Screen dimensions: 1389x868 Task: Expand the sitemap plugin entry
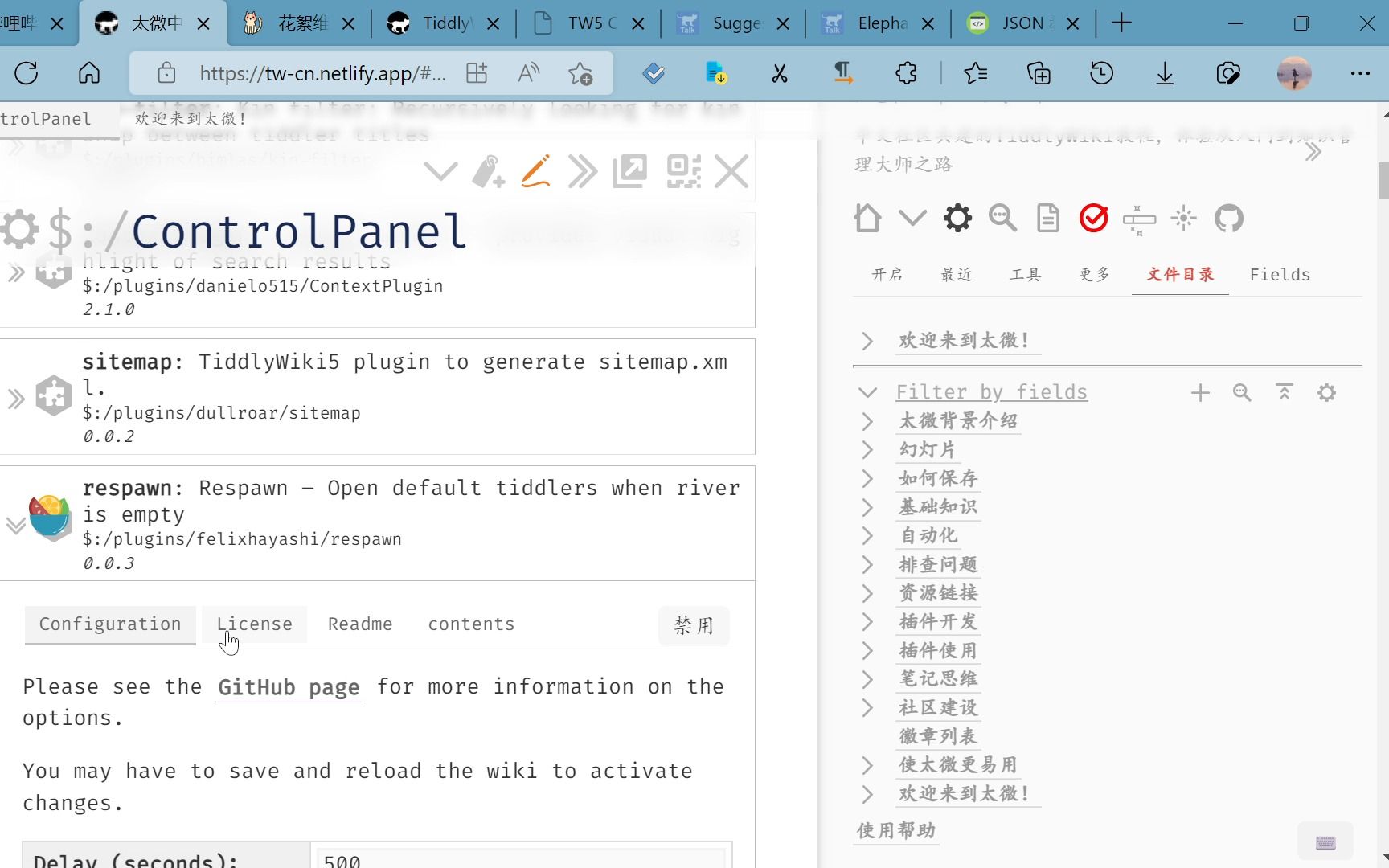[16, 399]
